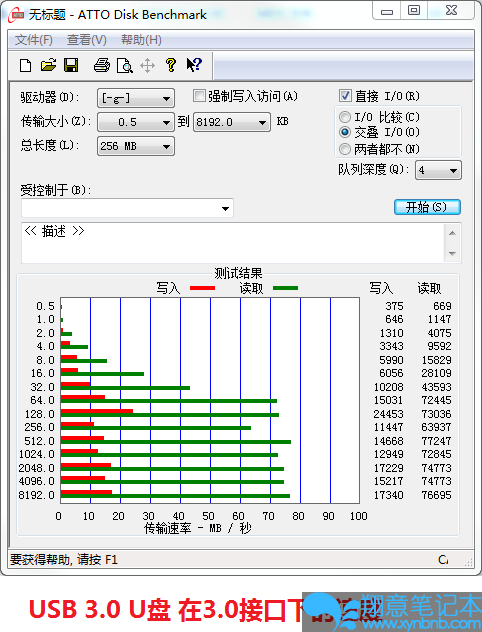Click the write value 24453

[389, 414]
